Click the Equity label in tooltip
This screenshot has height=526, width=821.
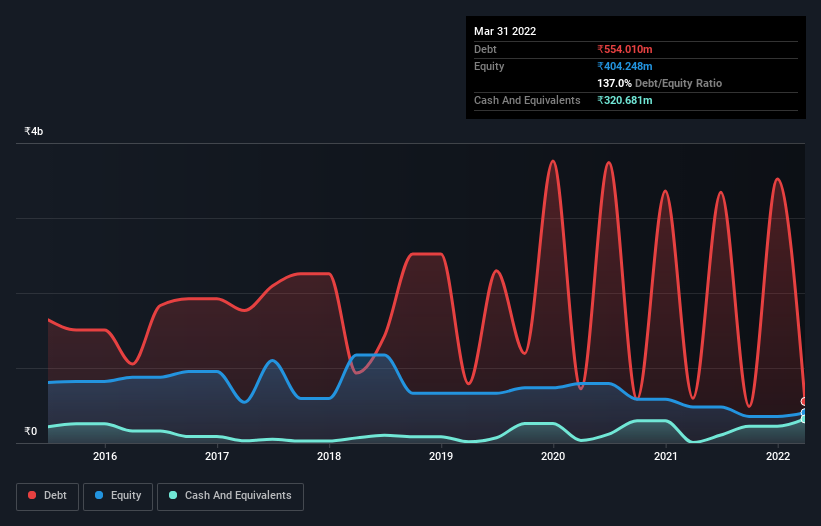[x=489, y=66]
